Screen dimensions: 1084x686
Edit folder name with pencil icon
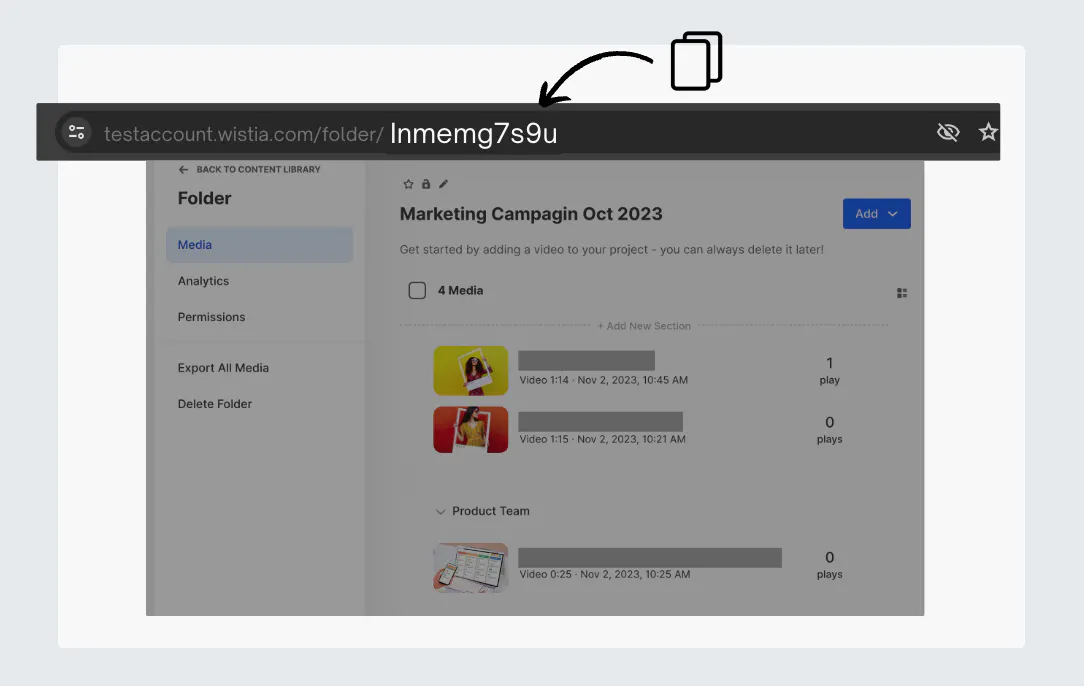[x=444, y=184]
